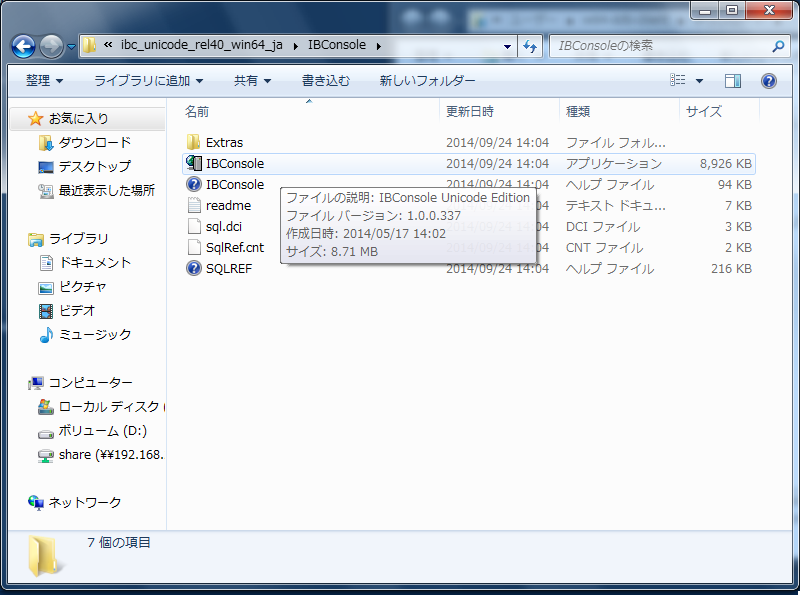
Task: Open the share network drive
Action: [111, 454]
